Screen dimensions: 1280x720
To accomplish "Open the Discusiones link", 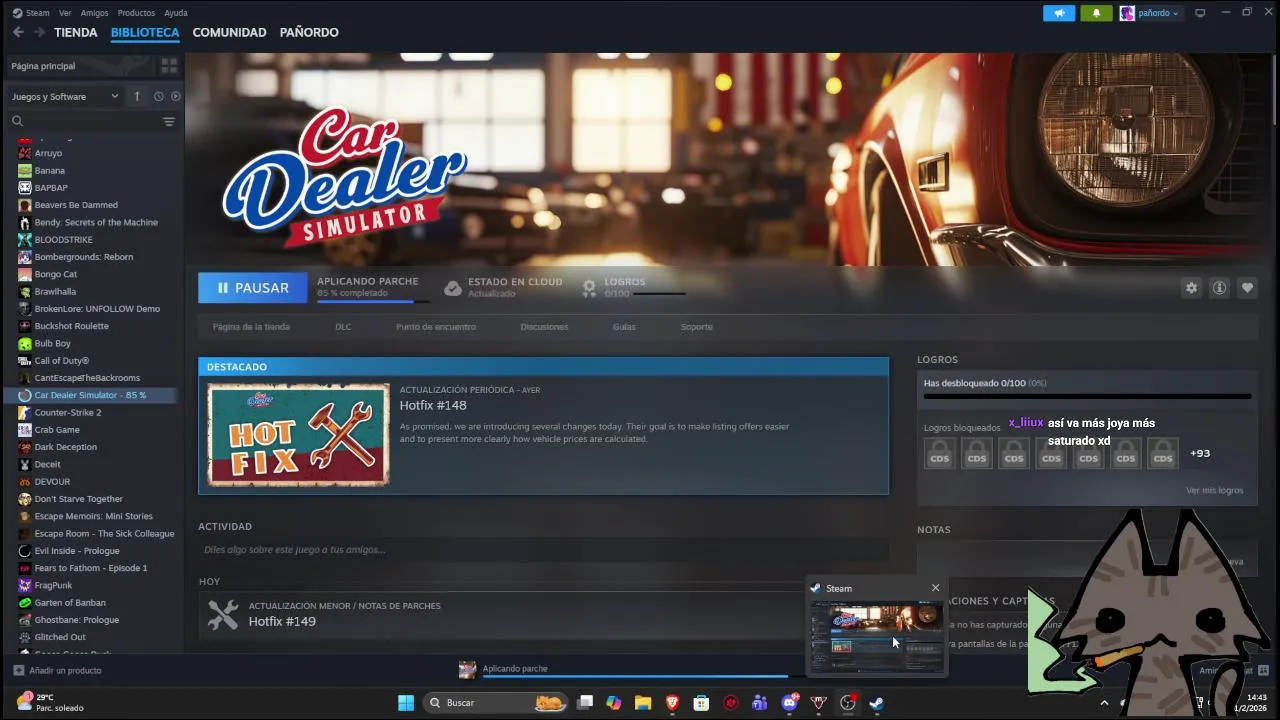I will (544, 327).
